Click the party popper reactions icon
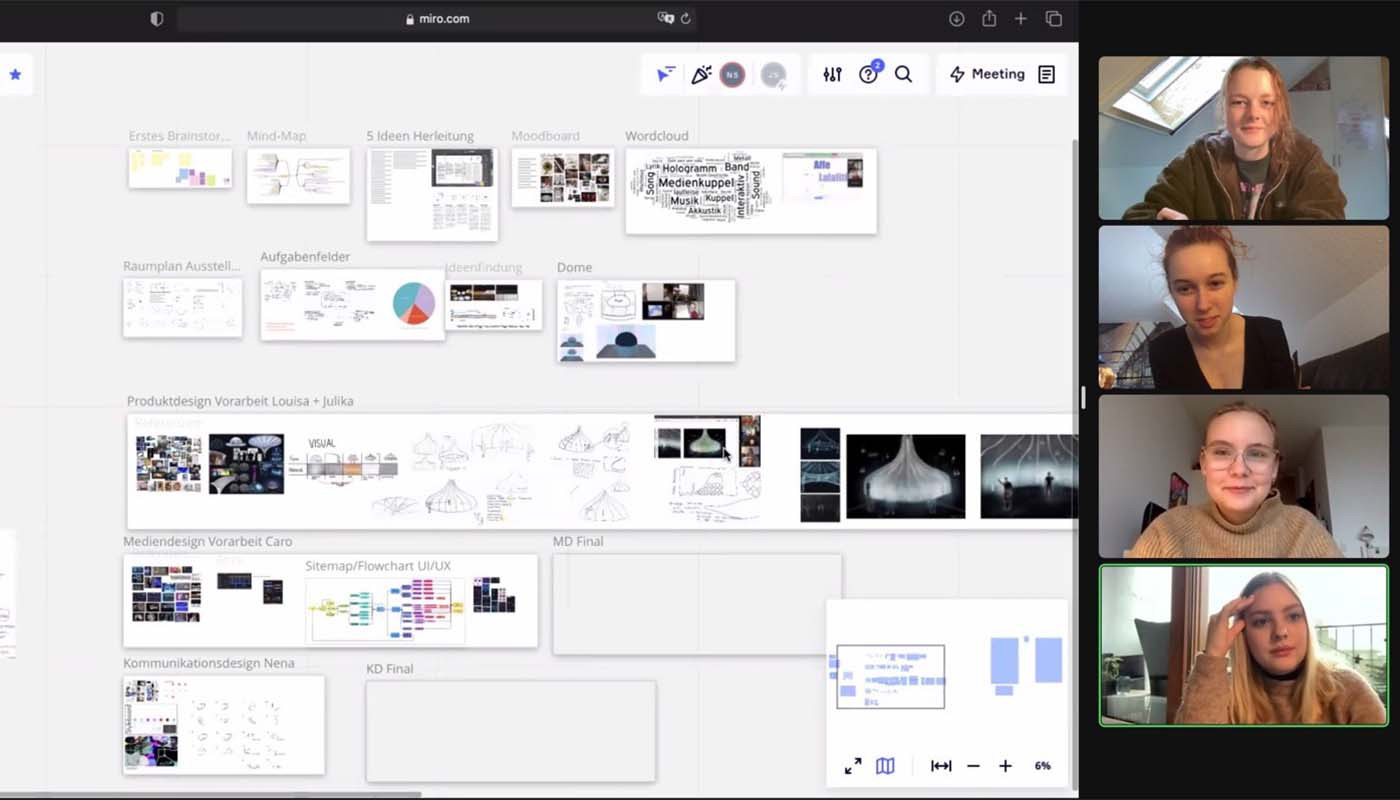This screenshot has width=1400, height=800. [701, 75]
